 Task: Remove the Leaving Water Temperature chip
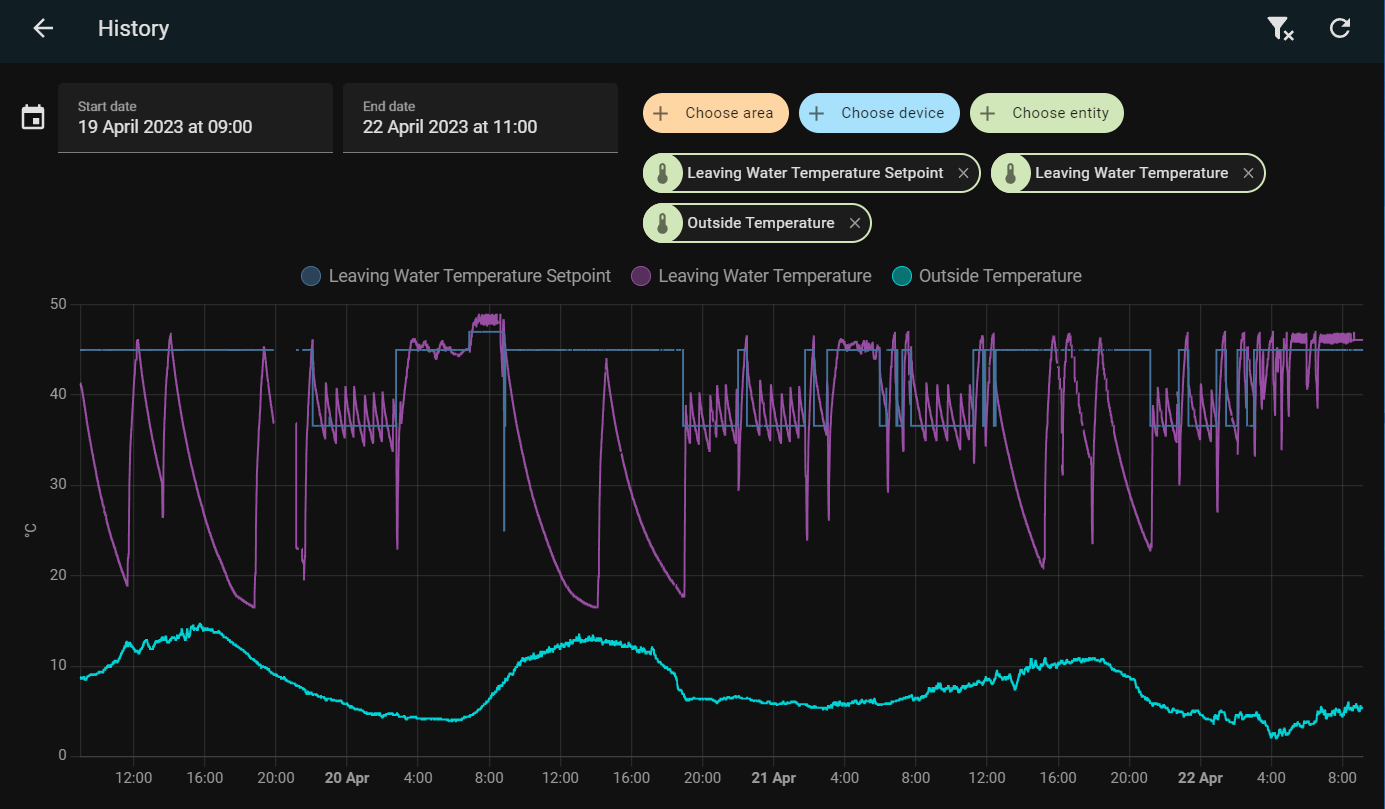(1248, 173)
